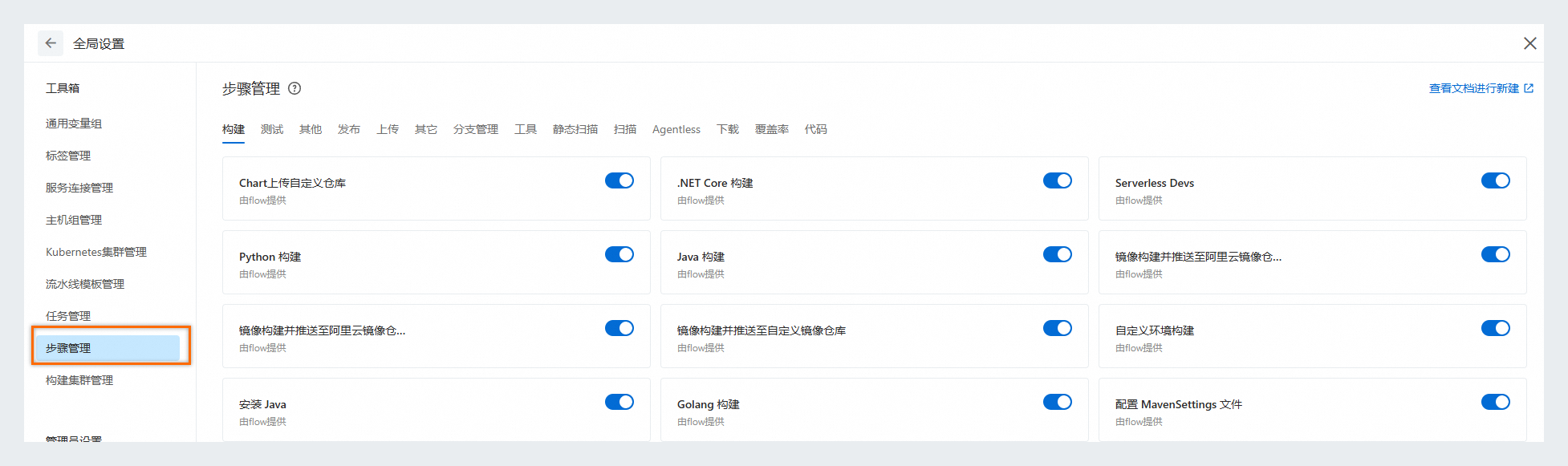Screen dimensions: 1568x466
Task: Open 构建集群管理 in the sidebar
Action: 79,380
